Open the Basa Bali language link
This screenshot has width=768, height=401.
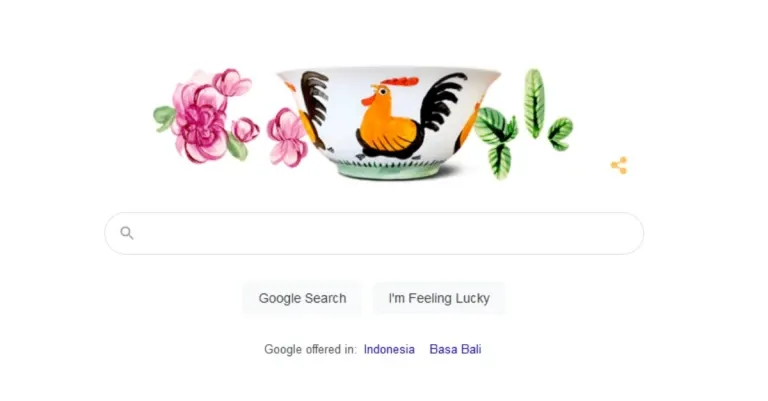click(455, 349)
